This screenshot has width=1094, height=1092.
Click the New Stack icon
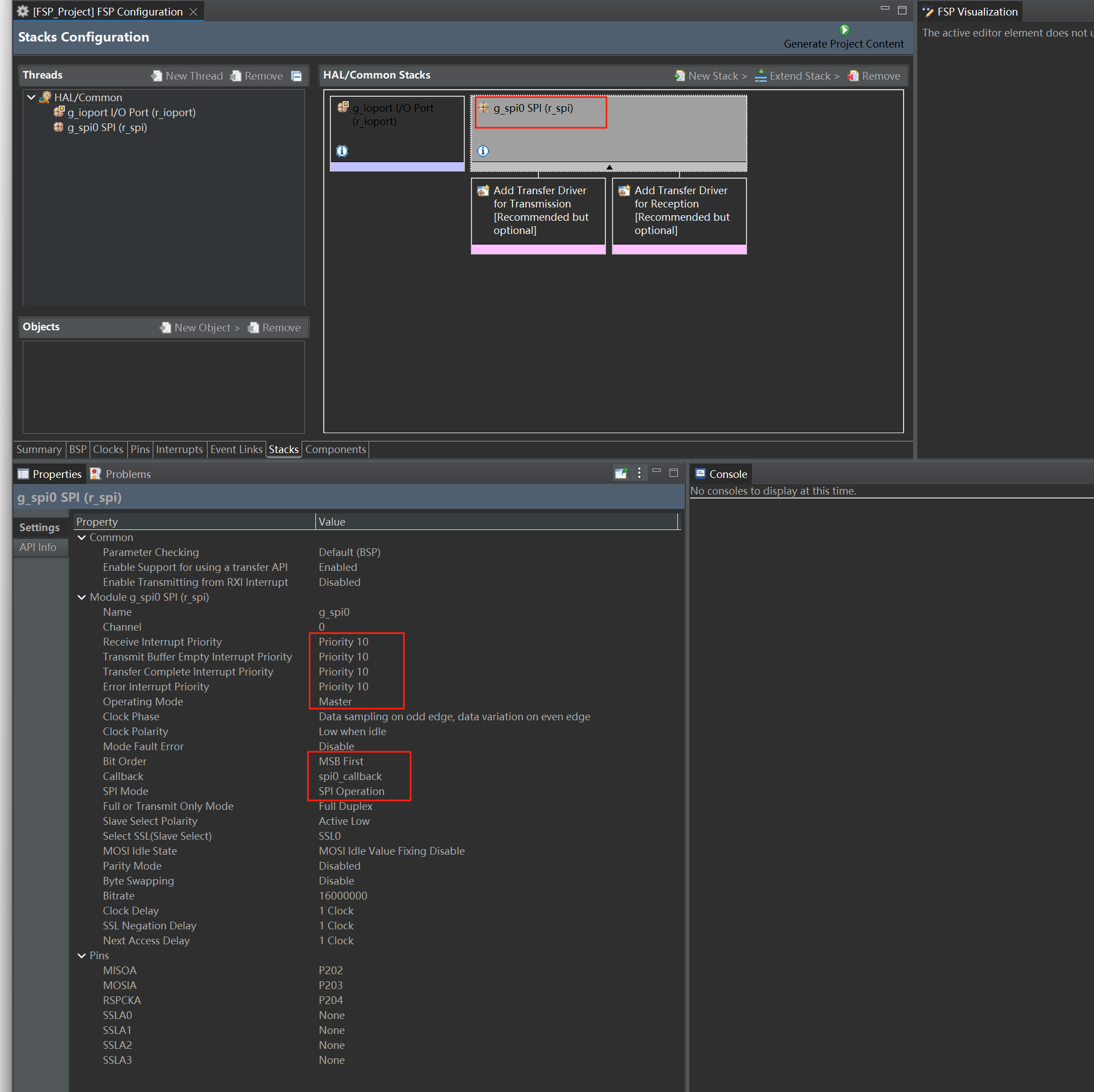[x=680, y=76]
